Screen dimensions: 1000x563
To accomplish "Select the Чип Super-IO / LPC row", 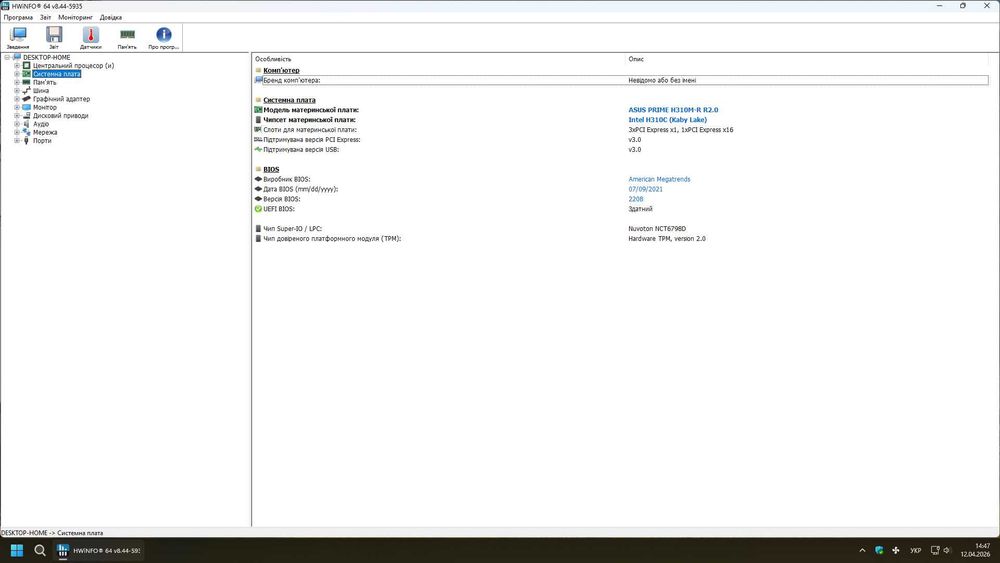I will coord(621,228).
